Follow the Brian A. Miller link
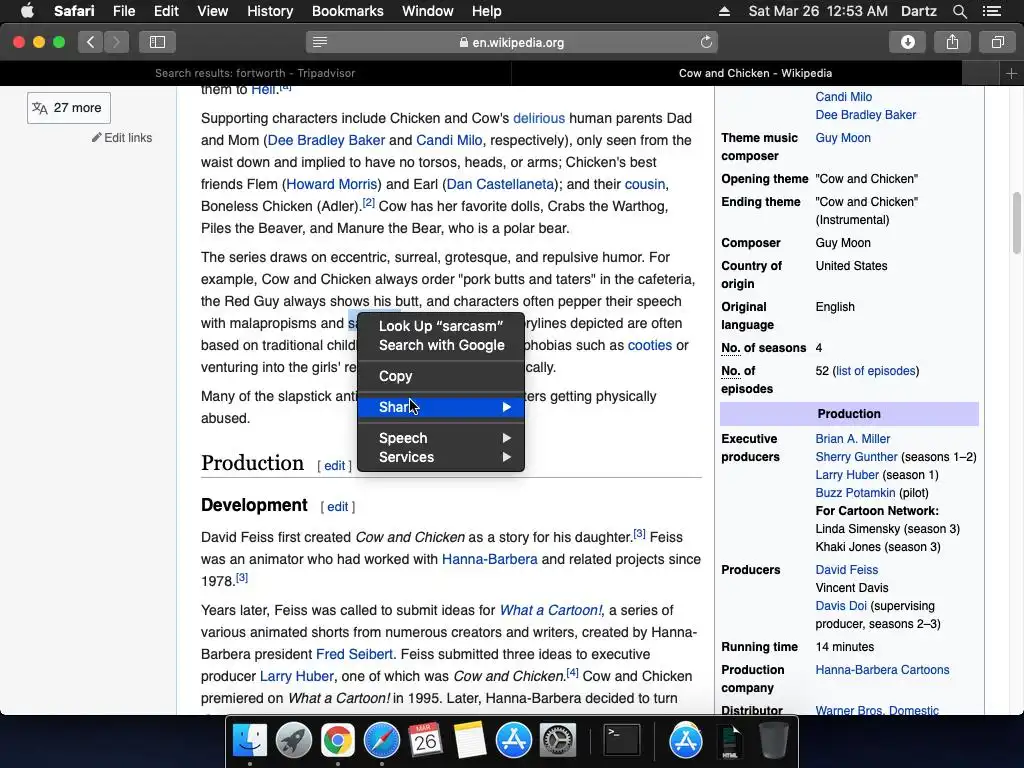 click(x=852, y=439)
